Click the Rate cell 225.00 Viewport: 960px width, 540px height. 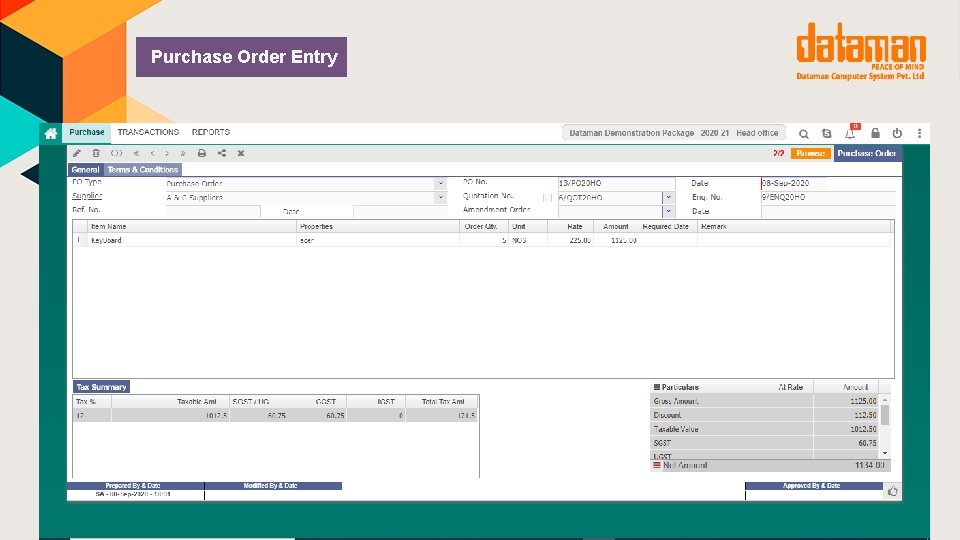point(570,241)
